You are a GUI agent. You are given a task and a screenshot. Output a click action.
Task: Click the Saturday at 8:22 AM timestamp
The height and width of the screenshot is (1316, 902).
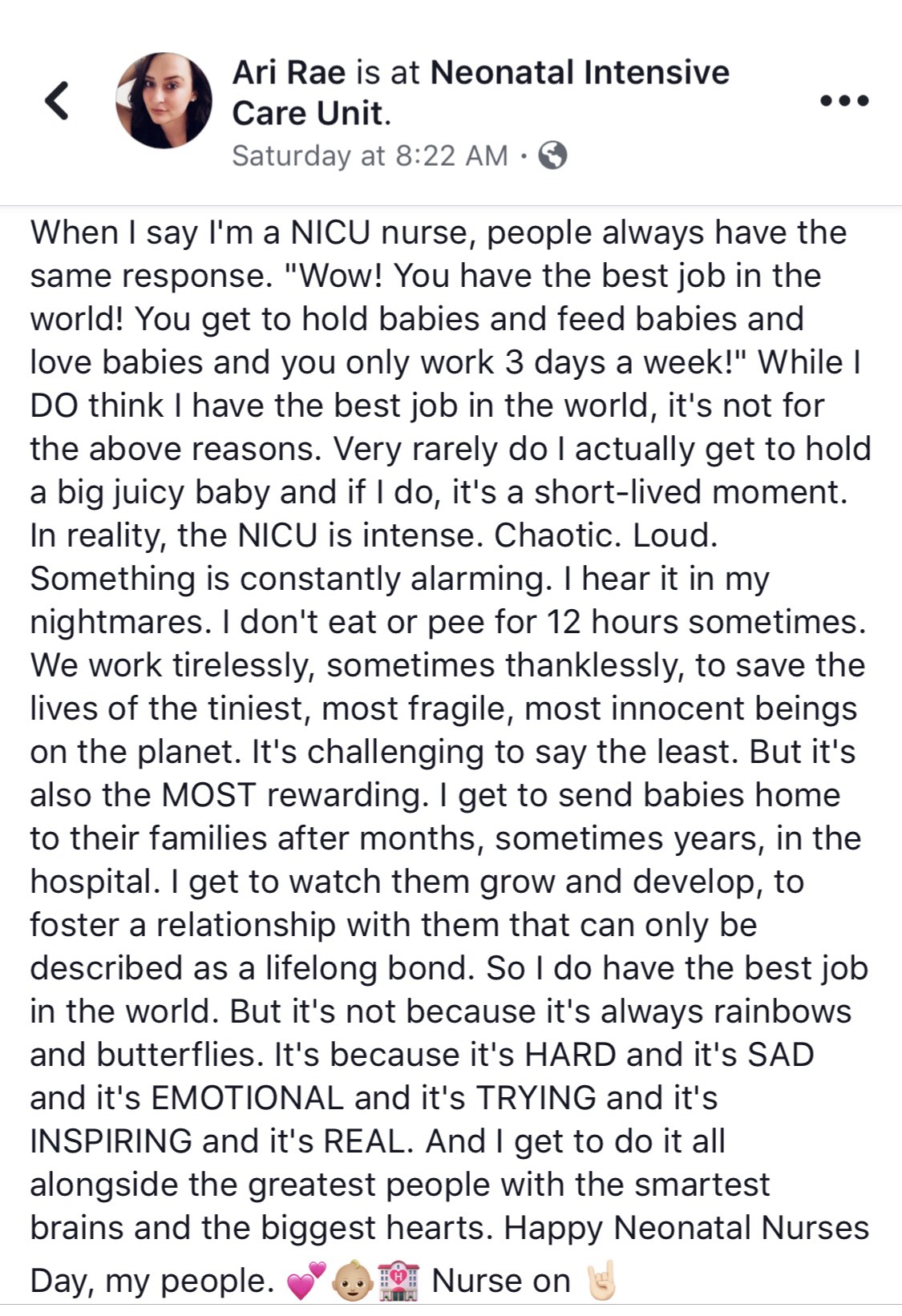(x=370, y=155)
